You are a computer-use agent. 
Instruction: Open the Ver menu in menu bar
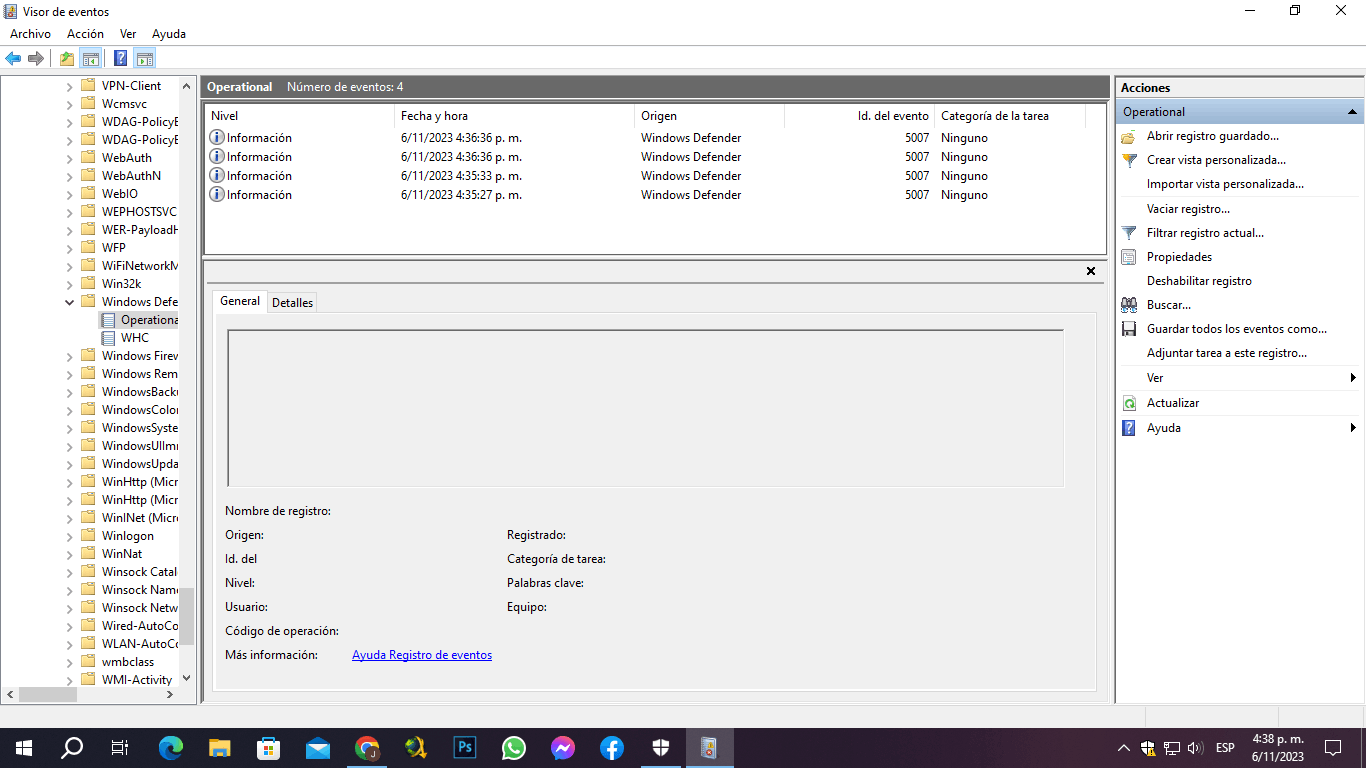tap(128, 34)
